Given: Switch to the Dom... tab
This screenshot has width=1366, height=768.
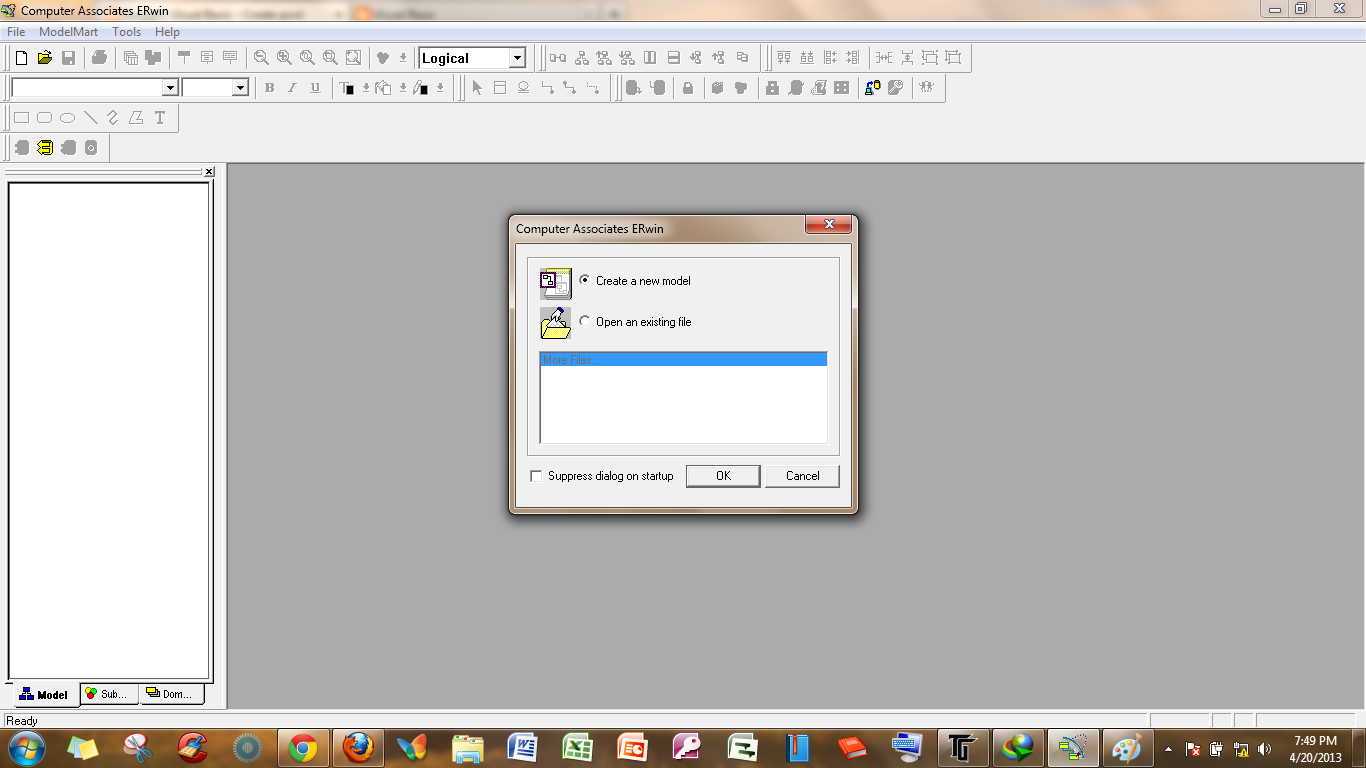Looking at the screenshot, I should (x=170, y=693).
